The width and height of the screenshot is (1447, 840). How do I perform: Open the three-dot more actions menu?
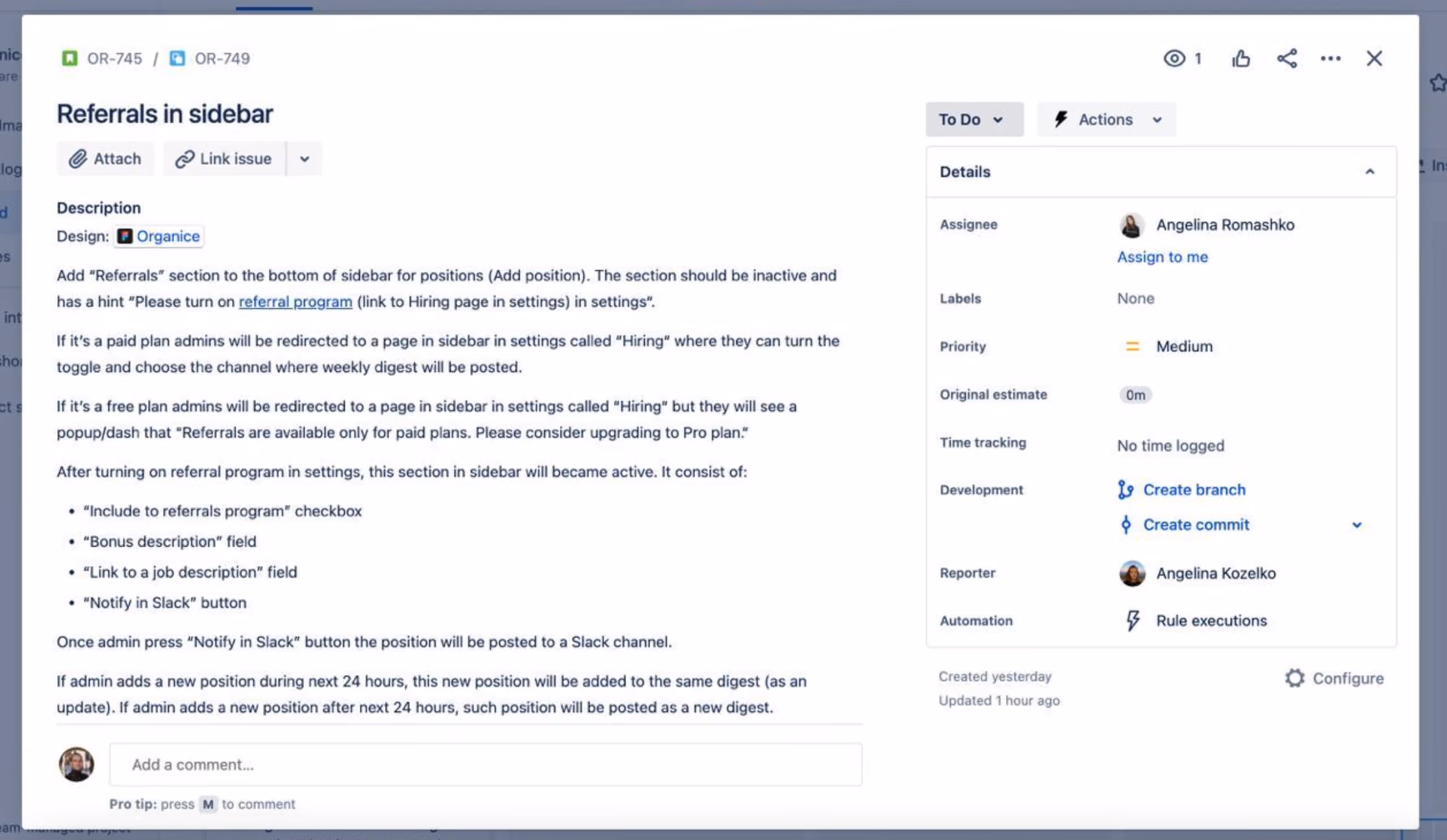(1330, 58)
